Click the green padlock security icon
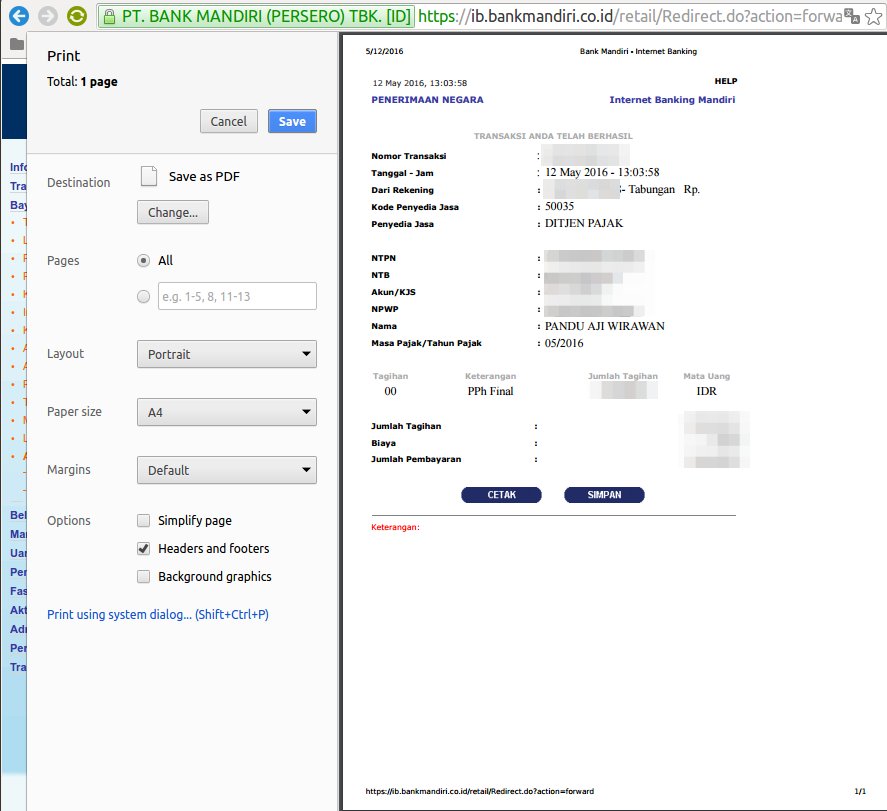The height and width of the screenshot is (811, 887). [110, 16]
